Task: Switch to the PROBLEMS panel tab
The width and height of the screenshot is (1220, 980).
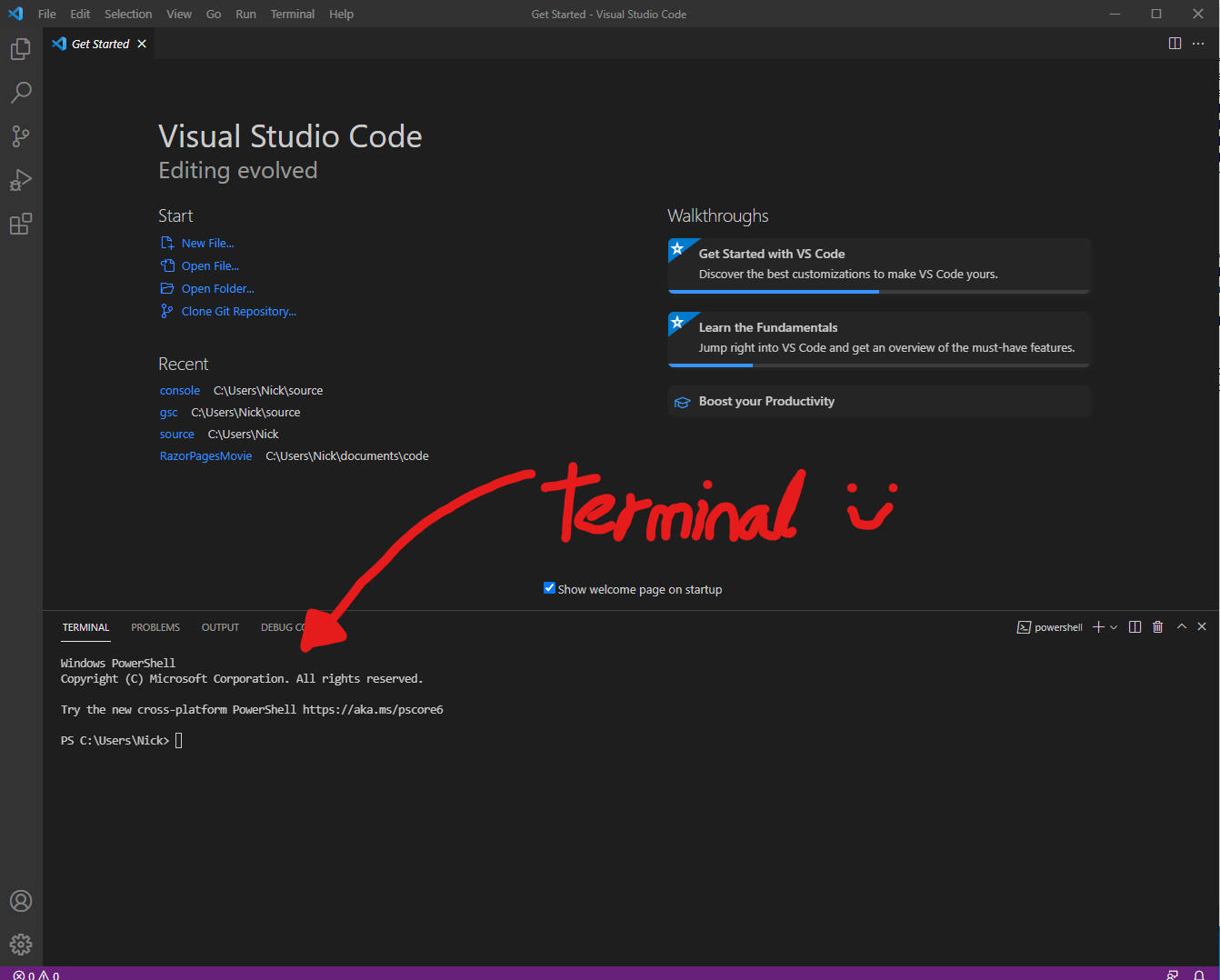Action: (155, 627)
